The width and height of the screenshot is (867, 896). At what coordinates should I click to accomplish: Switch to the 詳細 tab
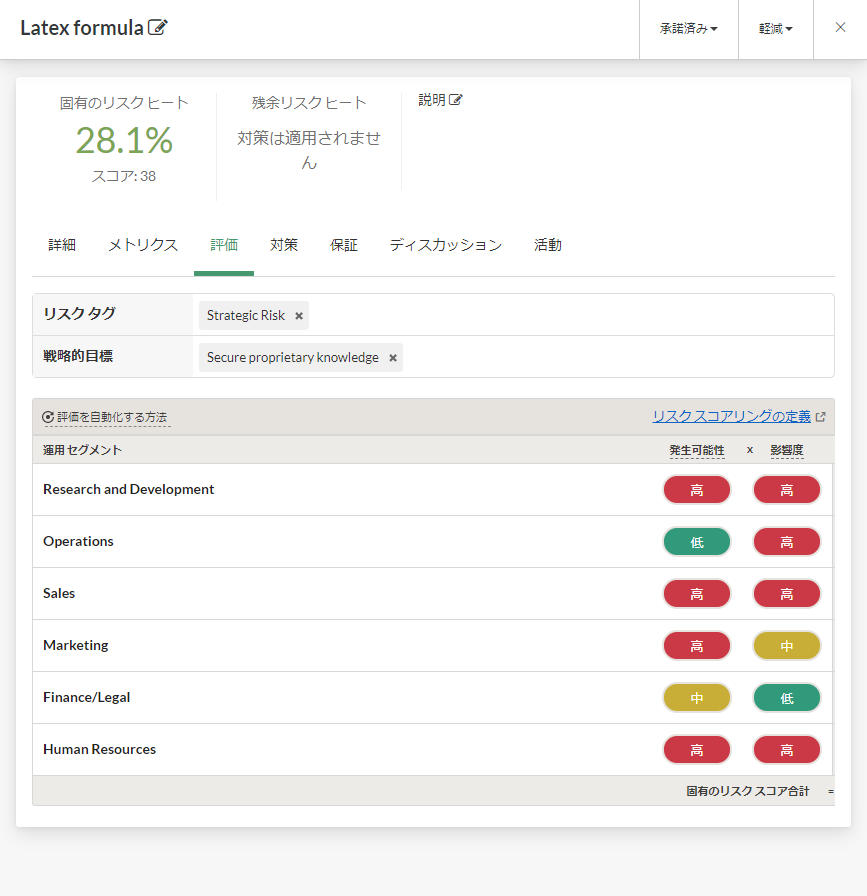[62, 245]
